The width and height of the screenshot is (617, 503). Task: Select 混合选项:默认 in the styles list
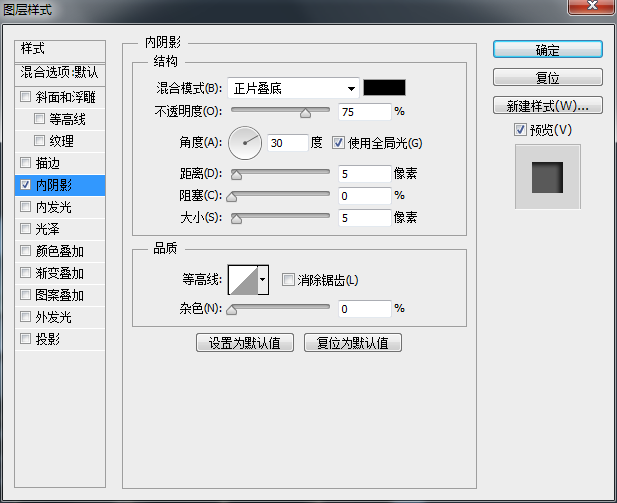pyautogui.click(x=60, y=74)
